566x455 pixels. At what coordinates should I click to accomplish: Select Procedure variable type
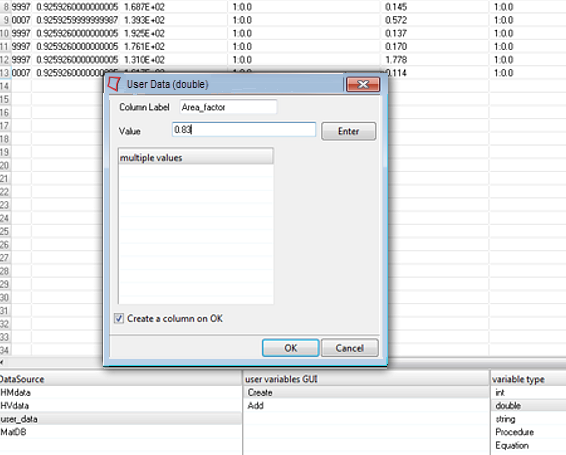coord(528,432)
